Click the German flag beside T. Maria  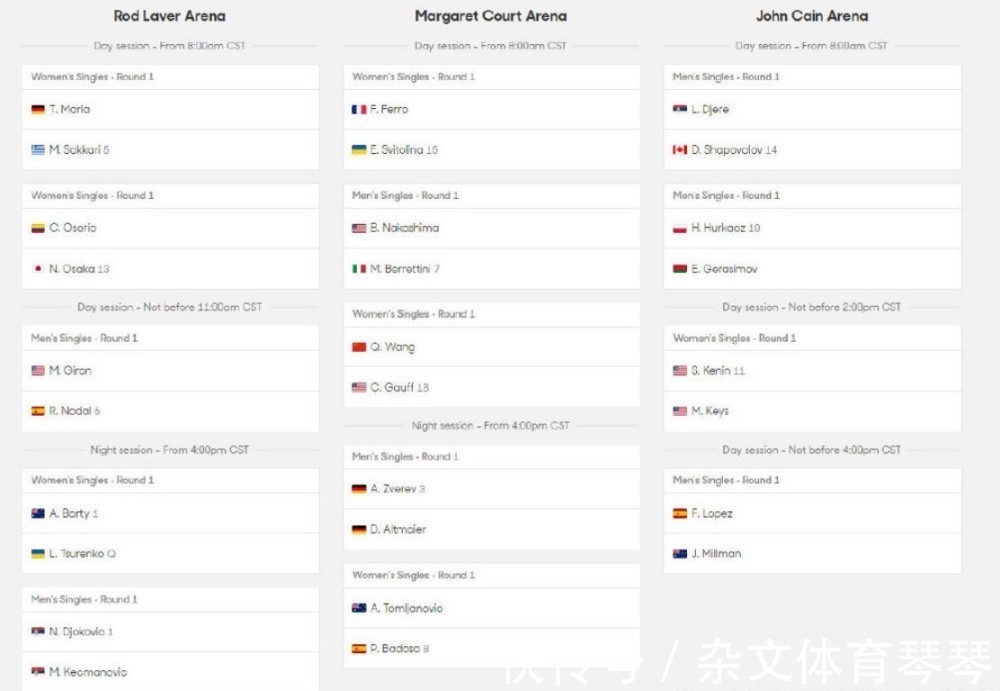pyautogui.click(x=38, y=110)
